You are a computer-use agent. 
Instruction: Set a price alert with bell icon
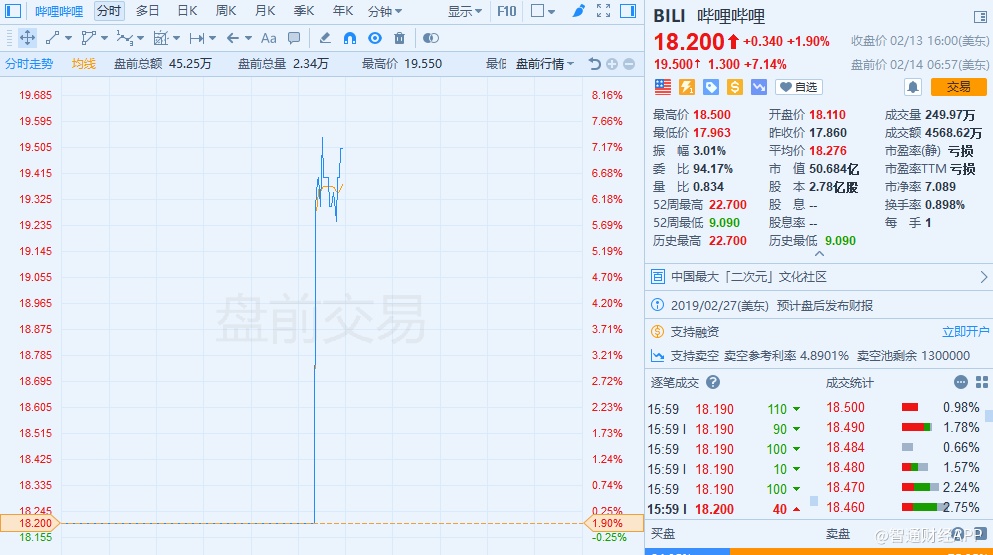pos(913,87)
